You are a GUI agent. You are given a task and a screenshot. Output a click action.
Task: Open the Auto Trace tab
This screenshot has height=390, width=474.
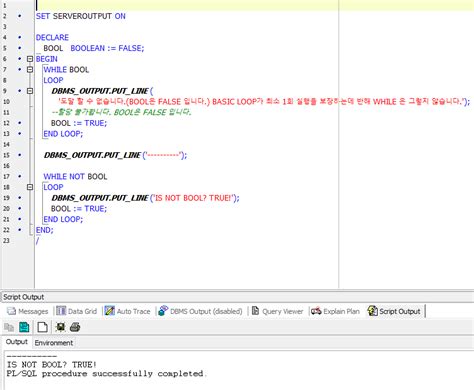(x=128, y=311)
